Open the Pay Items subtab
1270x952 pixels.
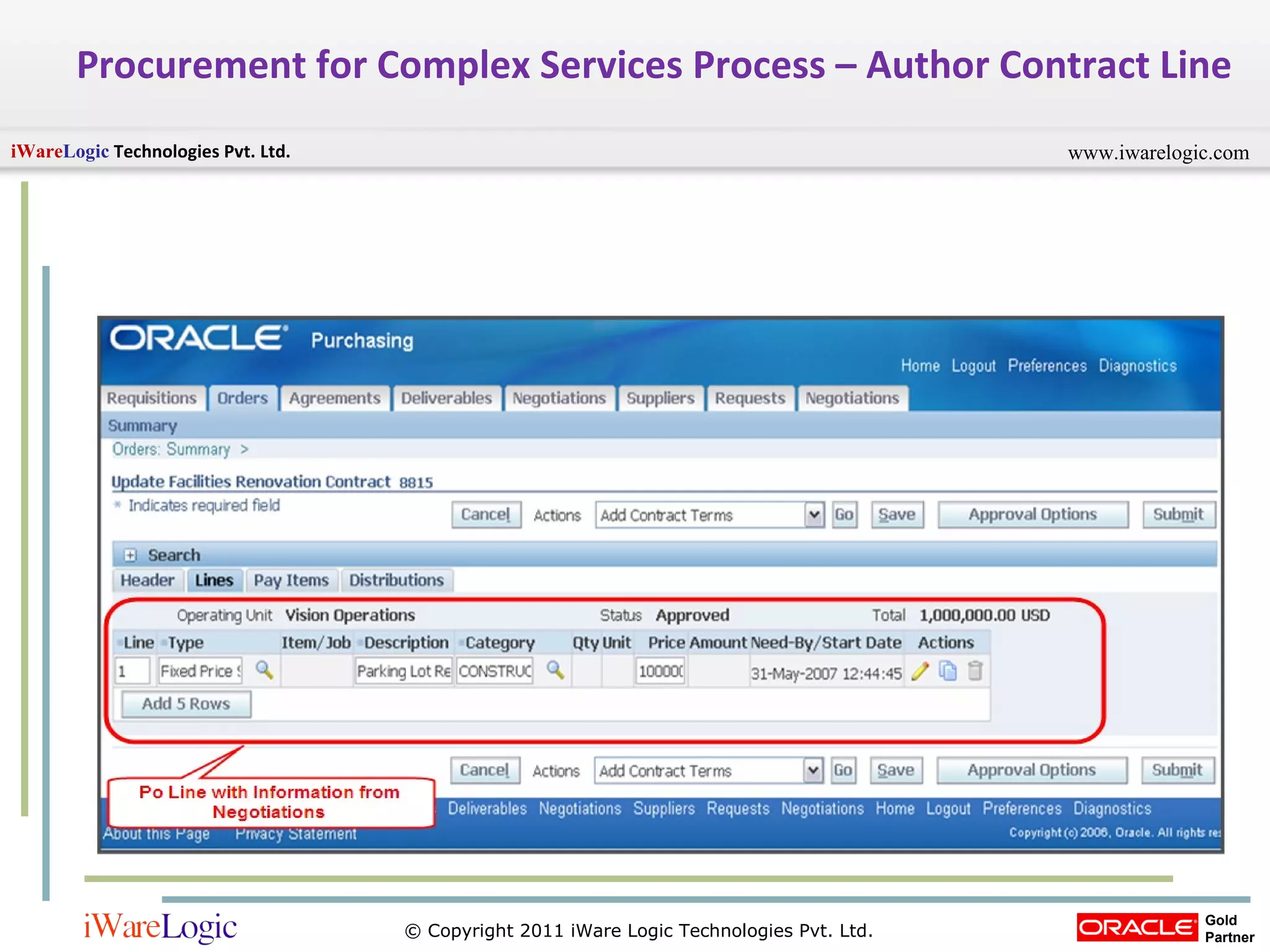click(x=291, y=581)
